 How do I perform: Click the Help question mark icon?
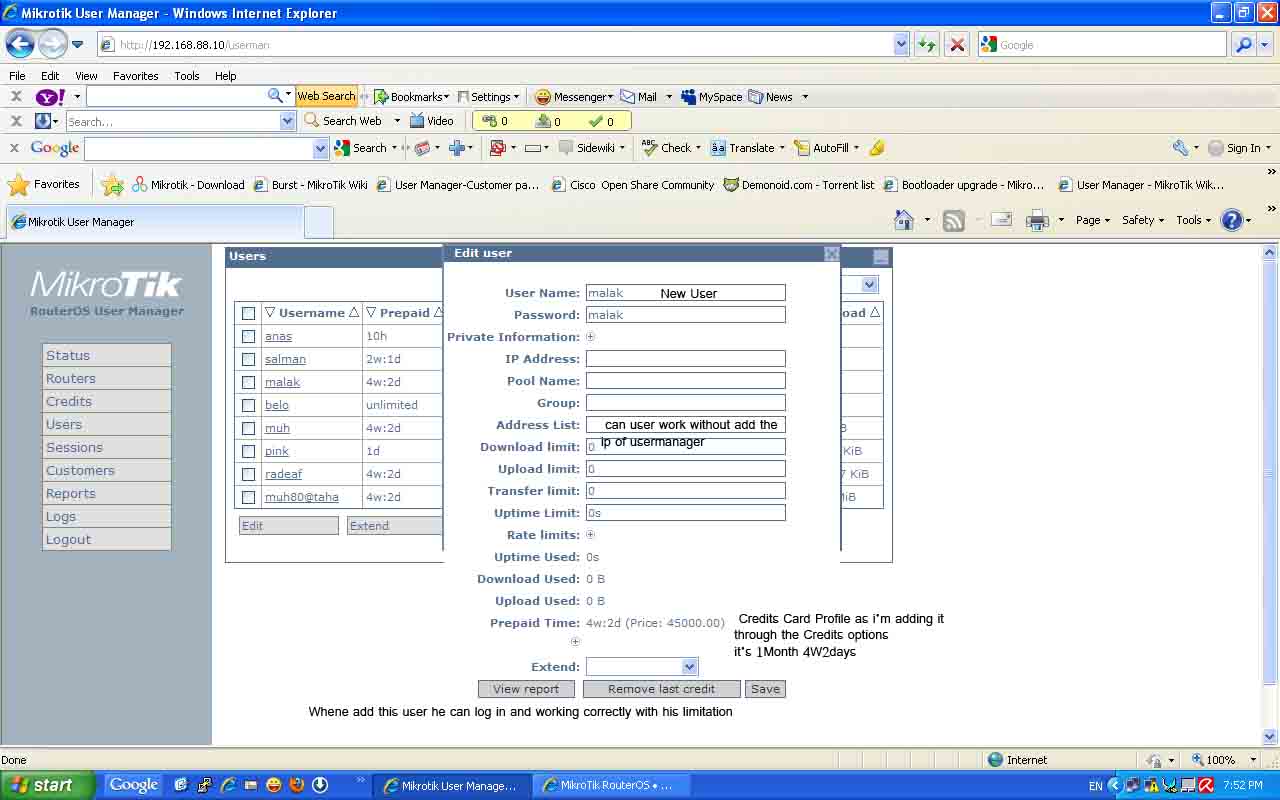[1232, 220]
